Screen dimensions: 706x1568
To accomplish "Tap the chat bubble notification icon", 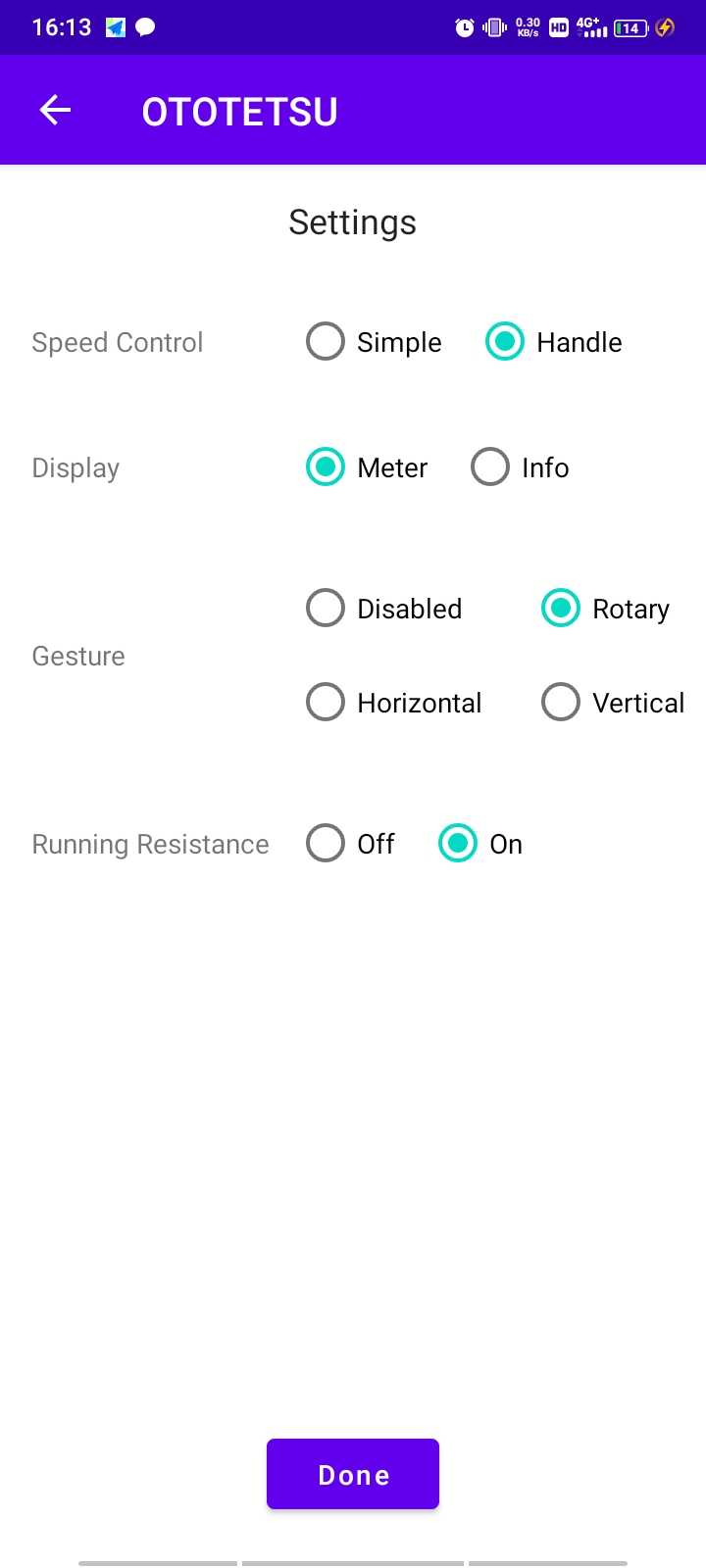I will coord(145,27).
